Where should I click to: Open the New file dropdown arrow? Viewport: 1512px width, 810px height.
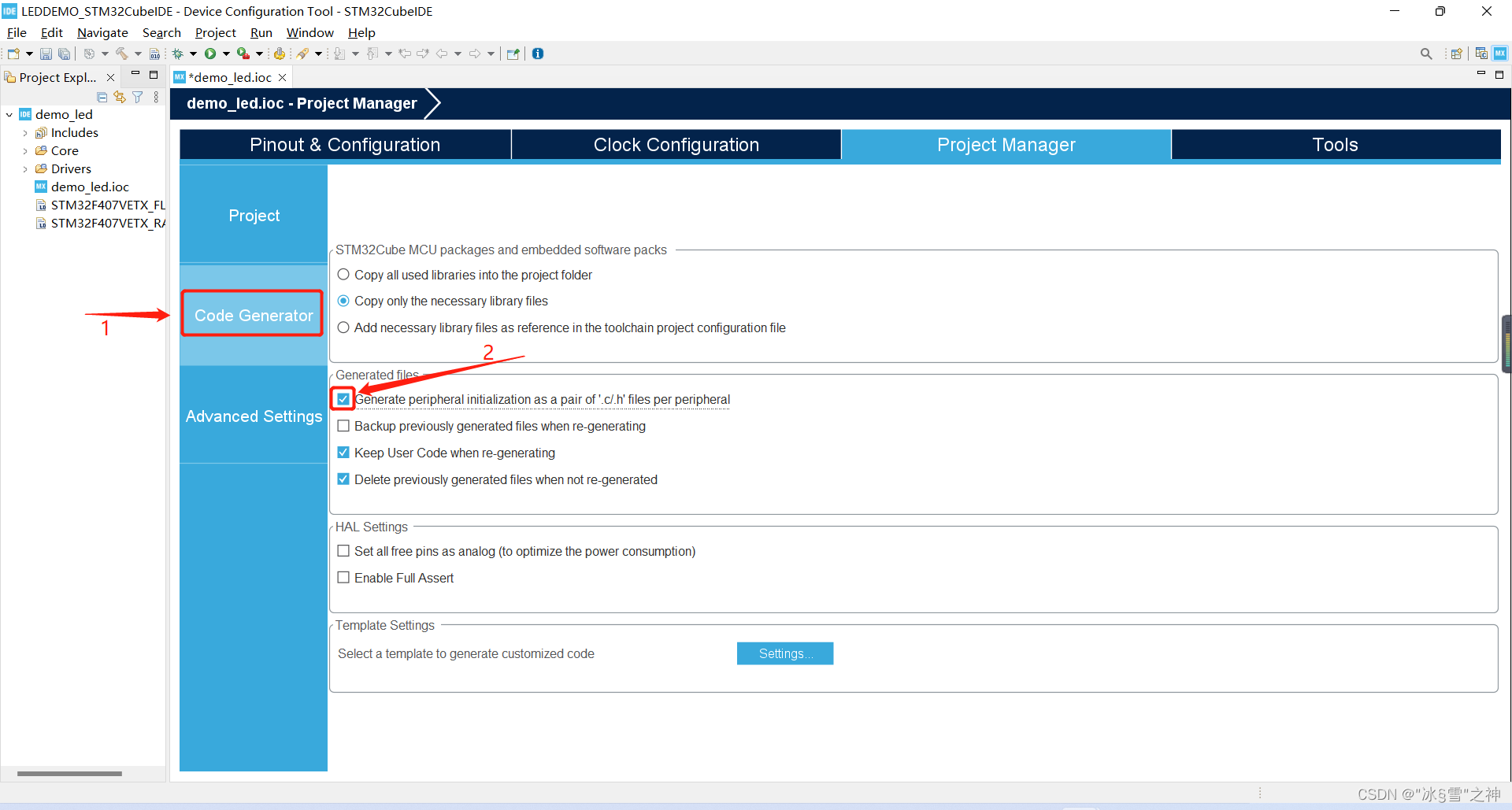[x=29, y=54]
